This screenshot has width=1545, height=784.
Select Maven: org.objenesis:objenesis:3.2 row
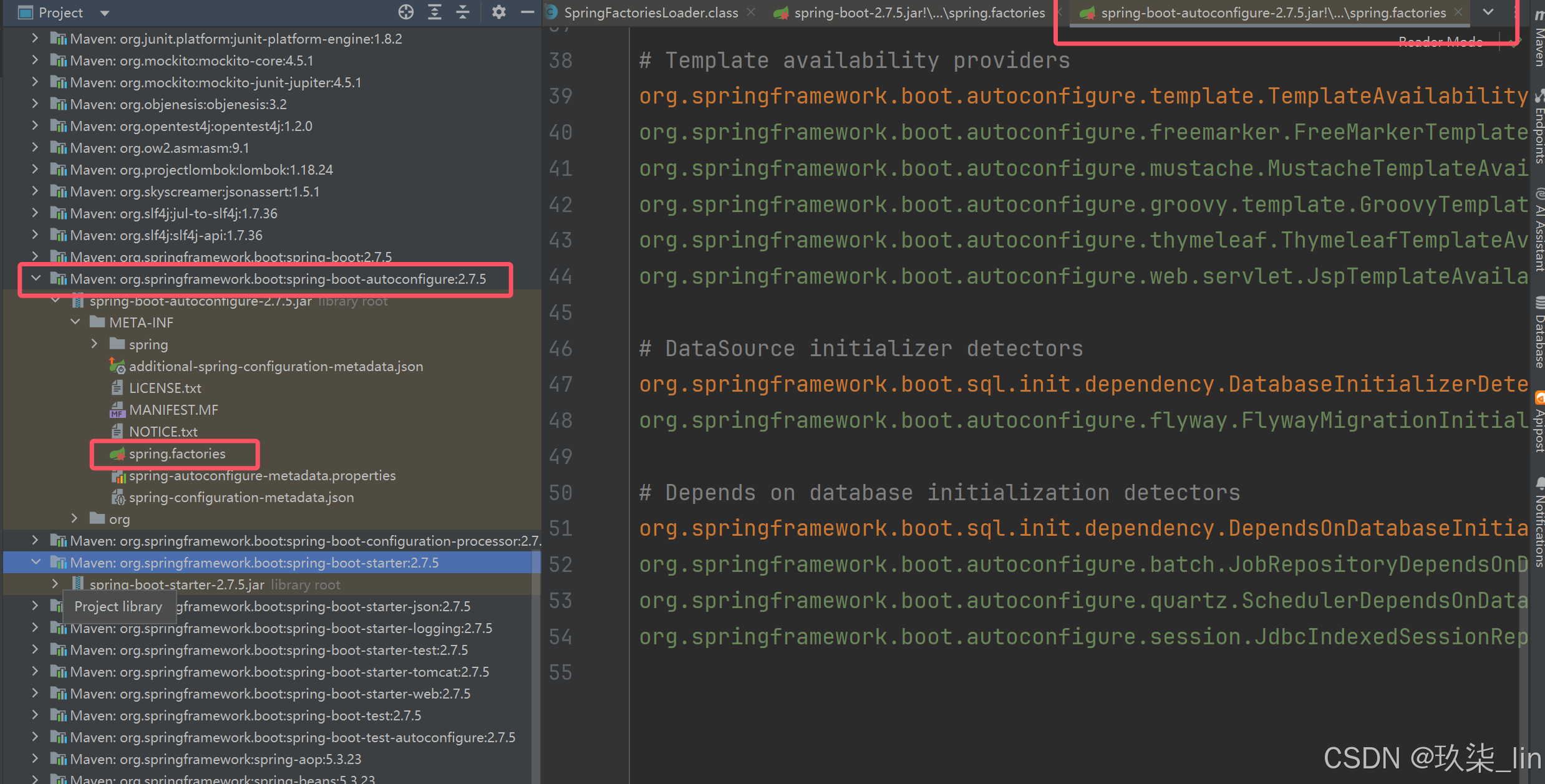pyautogui.click(x=272, y=104)
